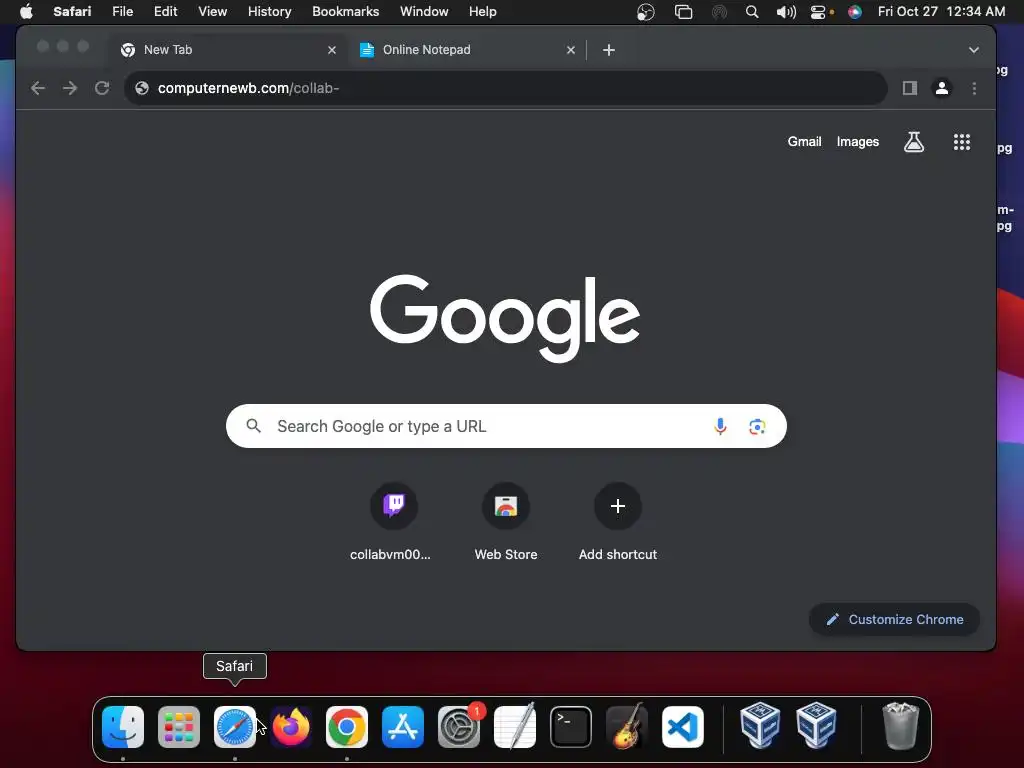Open the App Store dock icon
The image size is (1024, 768).
(x=403, y=727)
